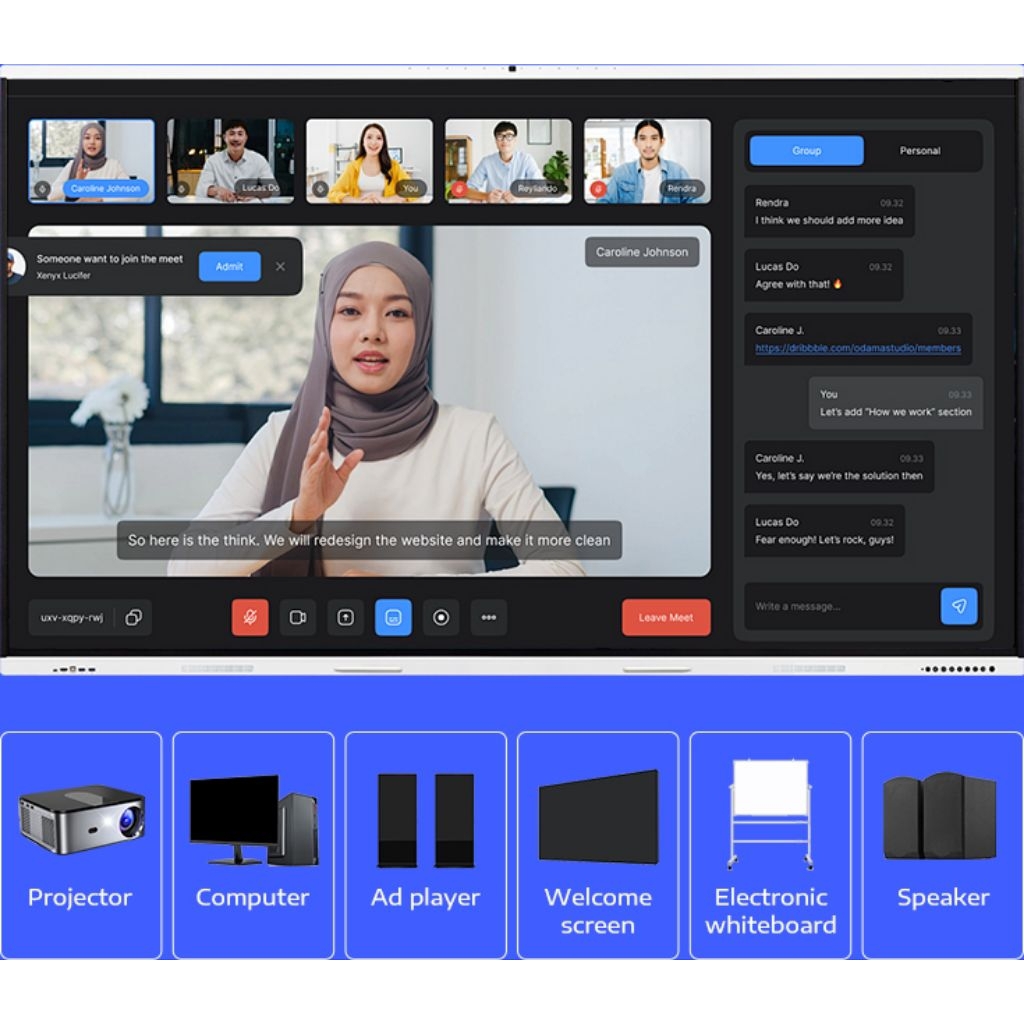The width and height of the screenshot is (1024, 1024).
Task: Toggle the blue closed captions button
Action: click(393, 617)
